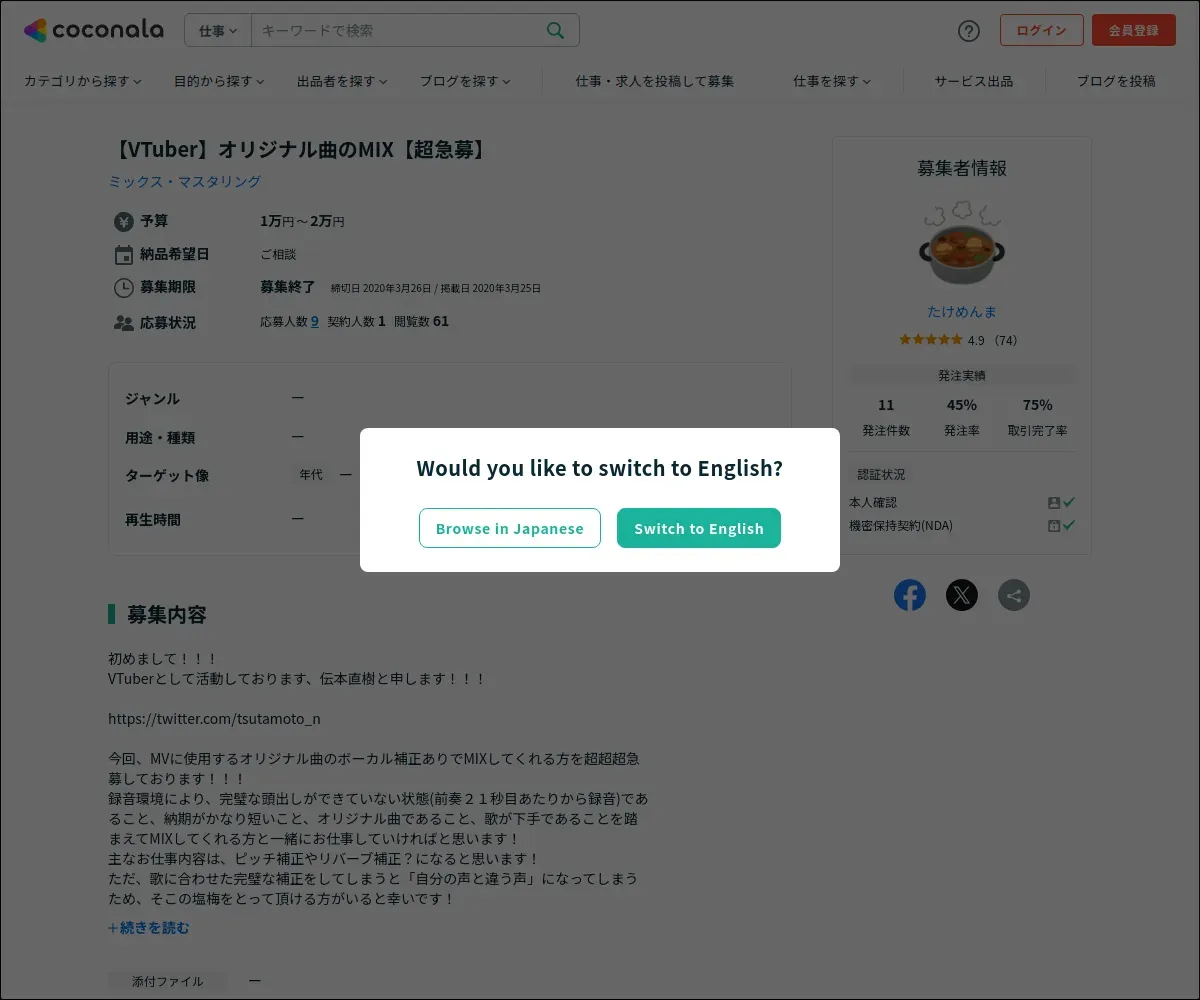Click the hot pot avatar image
The width and height of the screenshot is (1200, 1000).
click(962, 242)
